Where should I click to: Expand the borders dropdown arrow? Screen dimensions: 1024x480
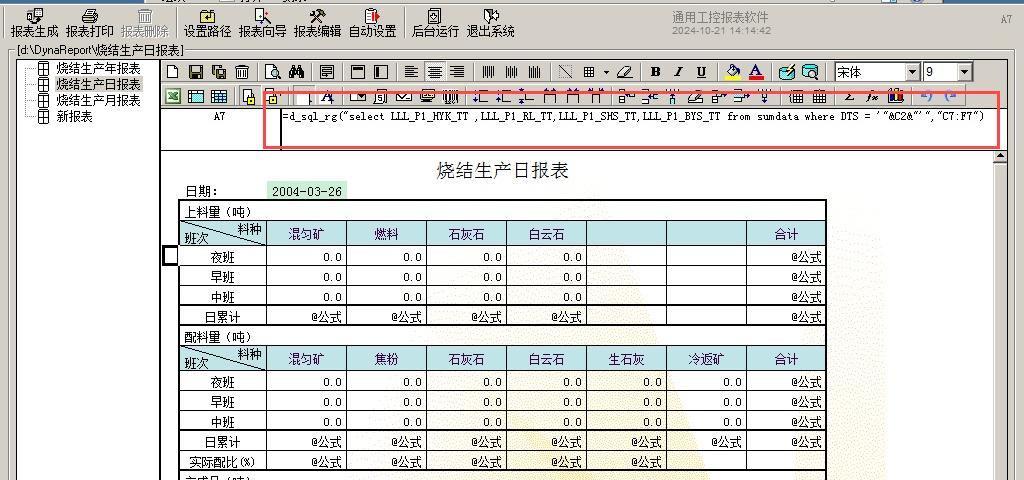606,72
